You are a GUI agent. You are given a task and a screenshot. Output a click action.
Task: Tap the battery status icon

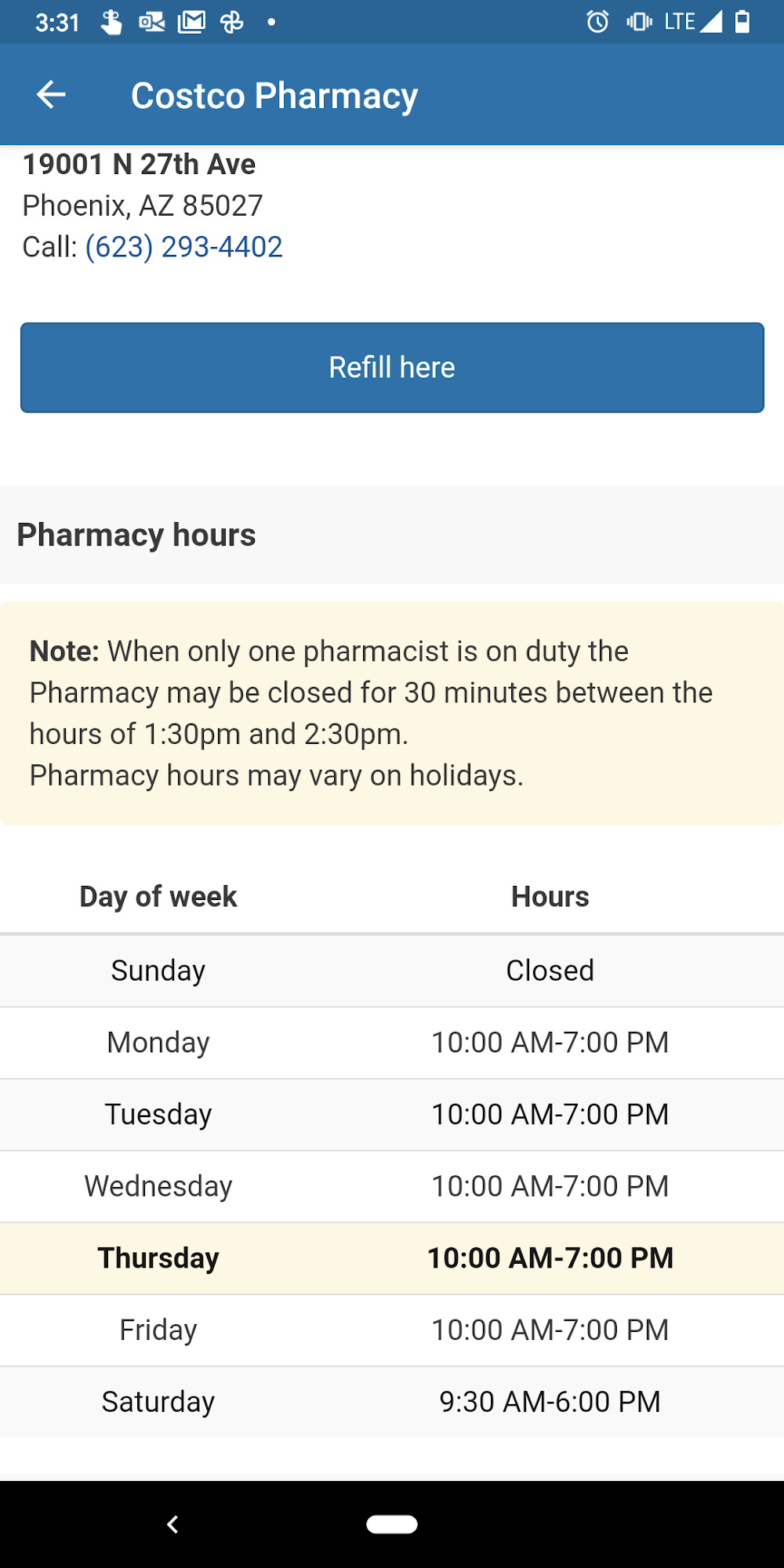[742, 22]
